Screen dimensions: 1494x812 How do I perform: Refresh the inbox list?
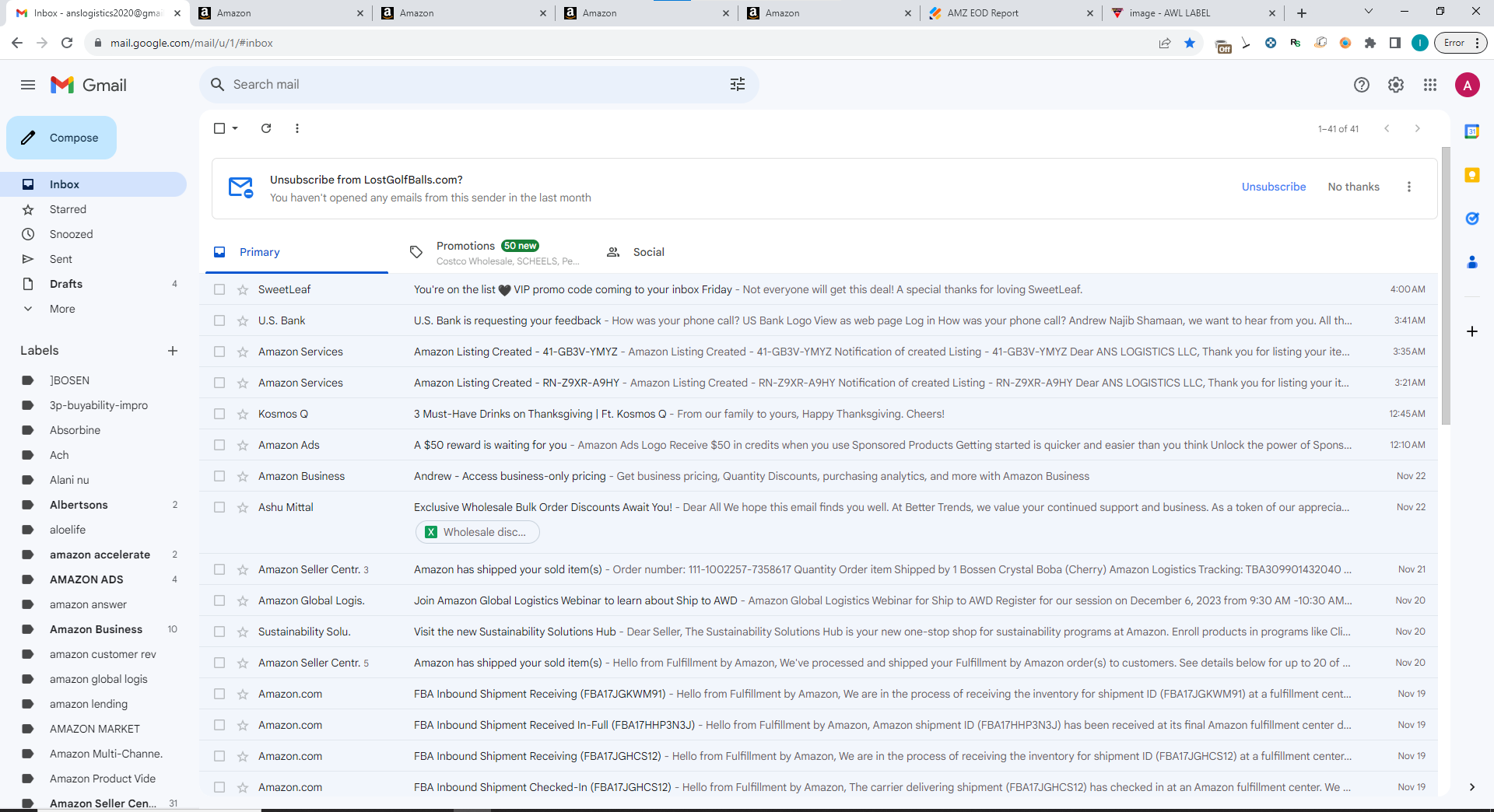(266, 128)
